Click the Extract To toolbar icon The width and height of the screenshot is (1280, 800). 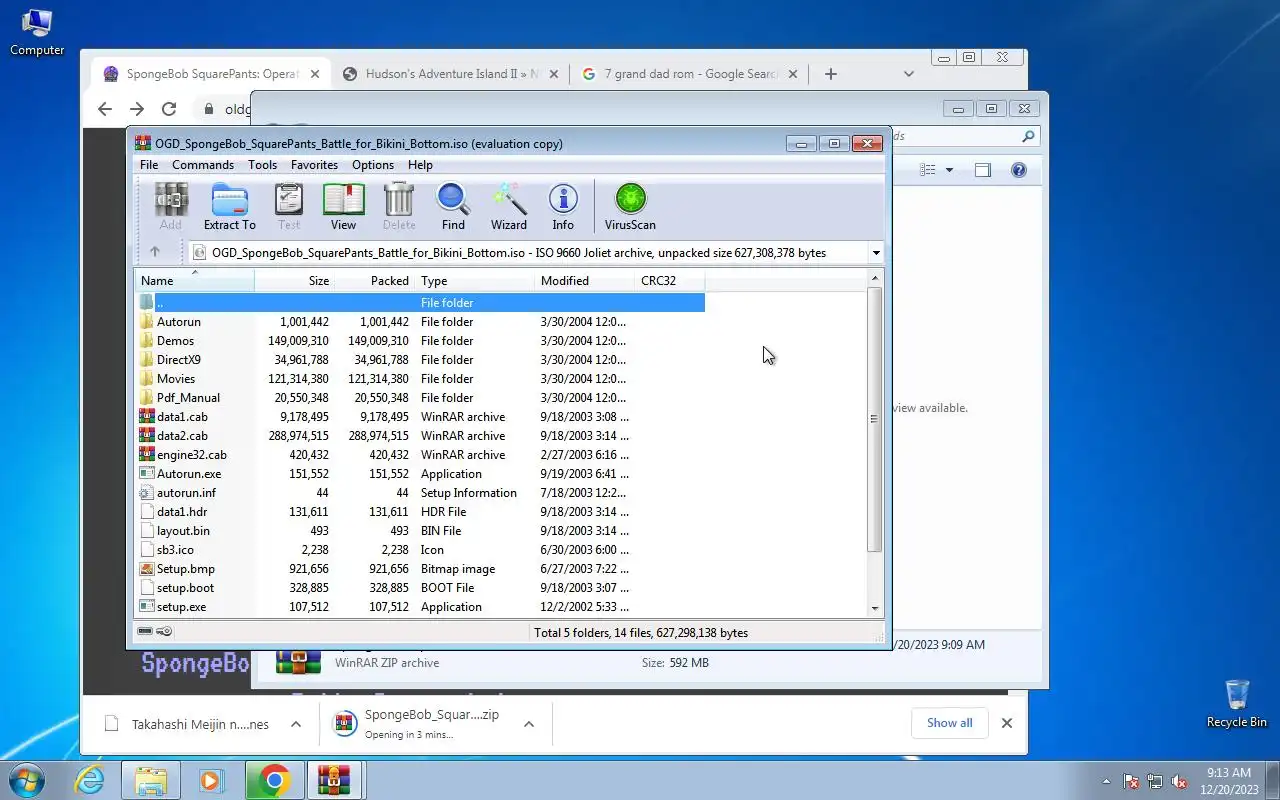230,207
